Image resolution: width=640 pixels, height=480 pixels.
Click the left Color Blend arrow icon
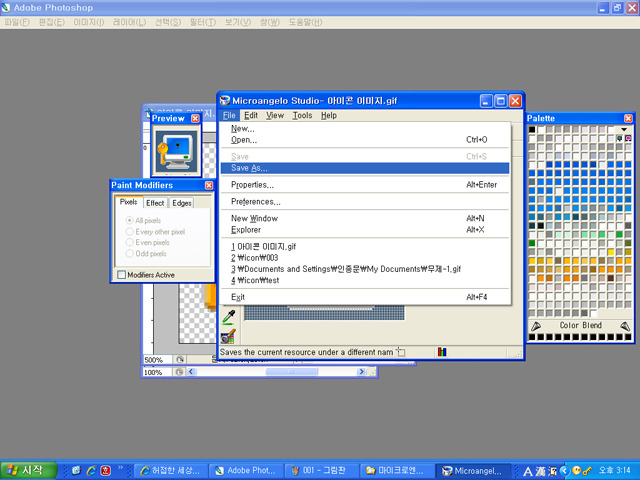click(536, 326)
